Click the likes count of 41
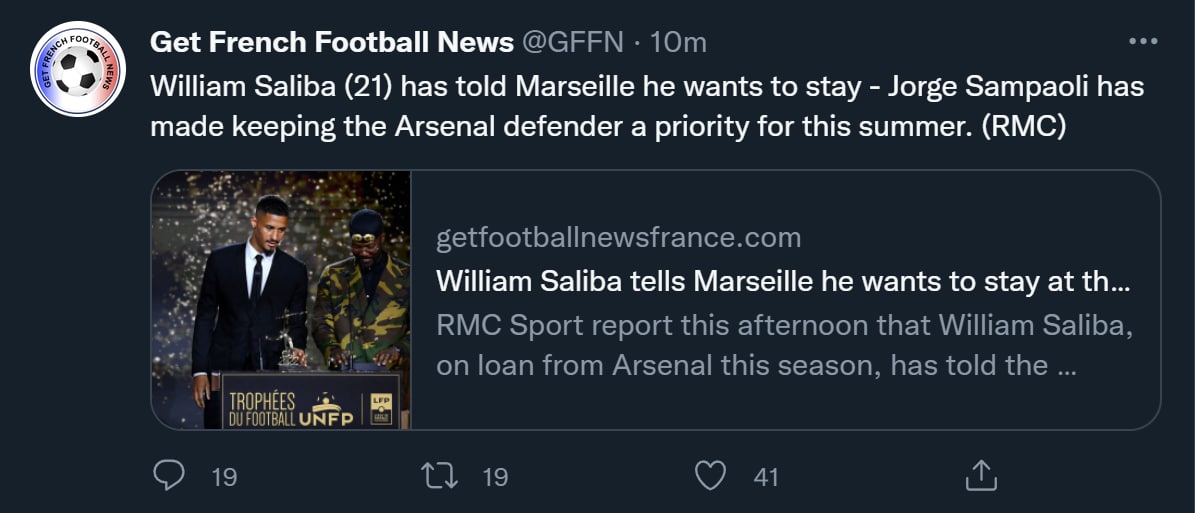This screenshot has height=513, width=1195. click(766, 477)
